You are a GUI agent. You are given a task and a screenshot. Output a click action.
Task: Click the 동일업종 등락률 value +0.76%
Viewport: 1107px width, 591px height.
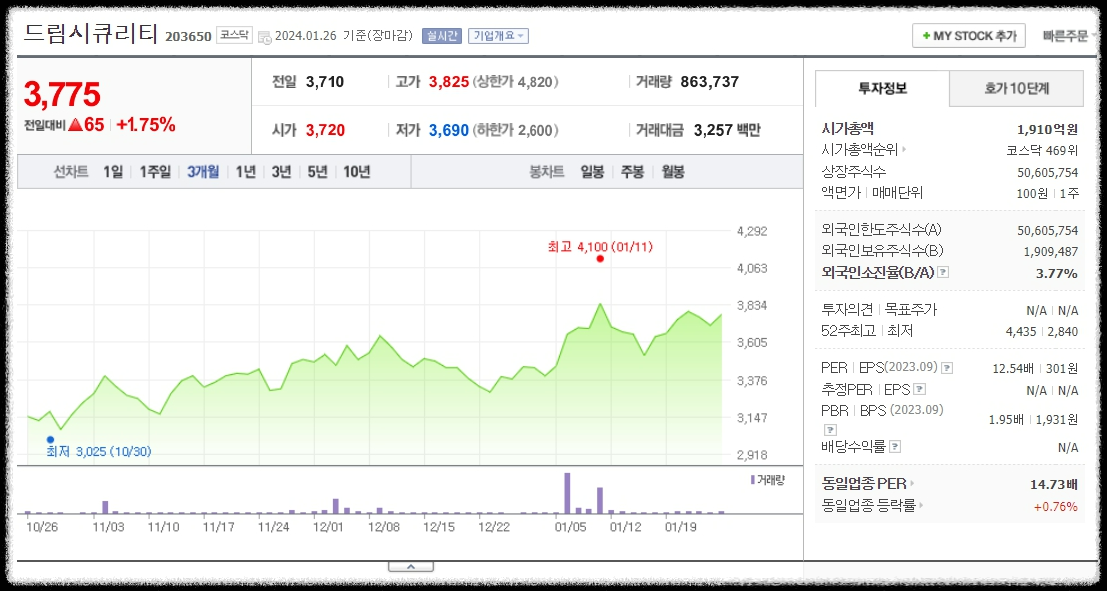point(1055,506)
